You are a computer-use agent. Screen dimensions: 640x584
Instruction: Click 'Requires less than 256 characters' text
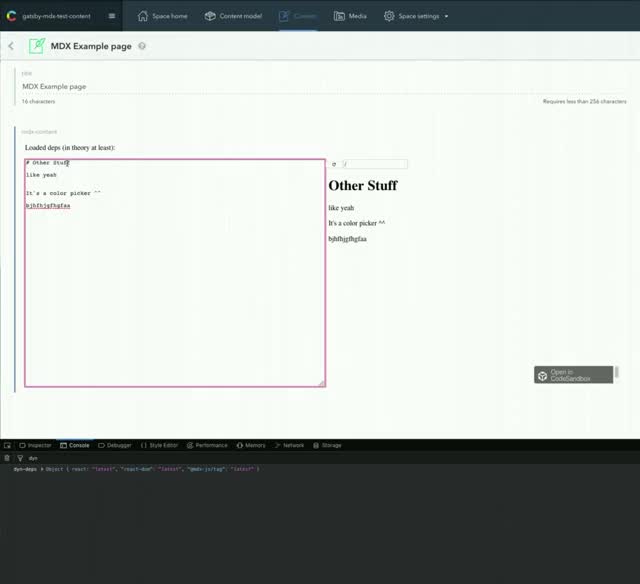pyautogui.click(x=584, y=101)
